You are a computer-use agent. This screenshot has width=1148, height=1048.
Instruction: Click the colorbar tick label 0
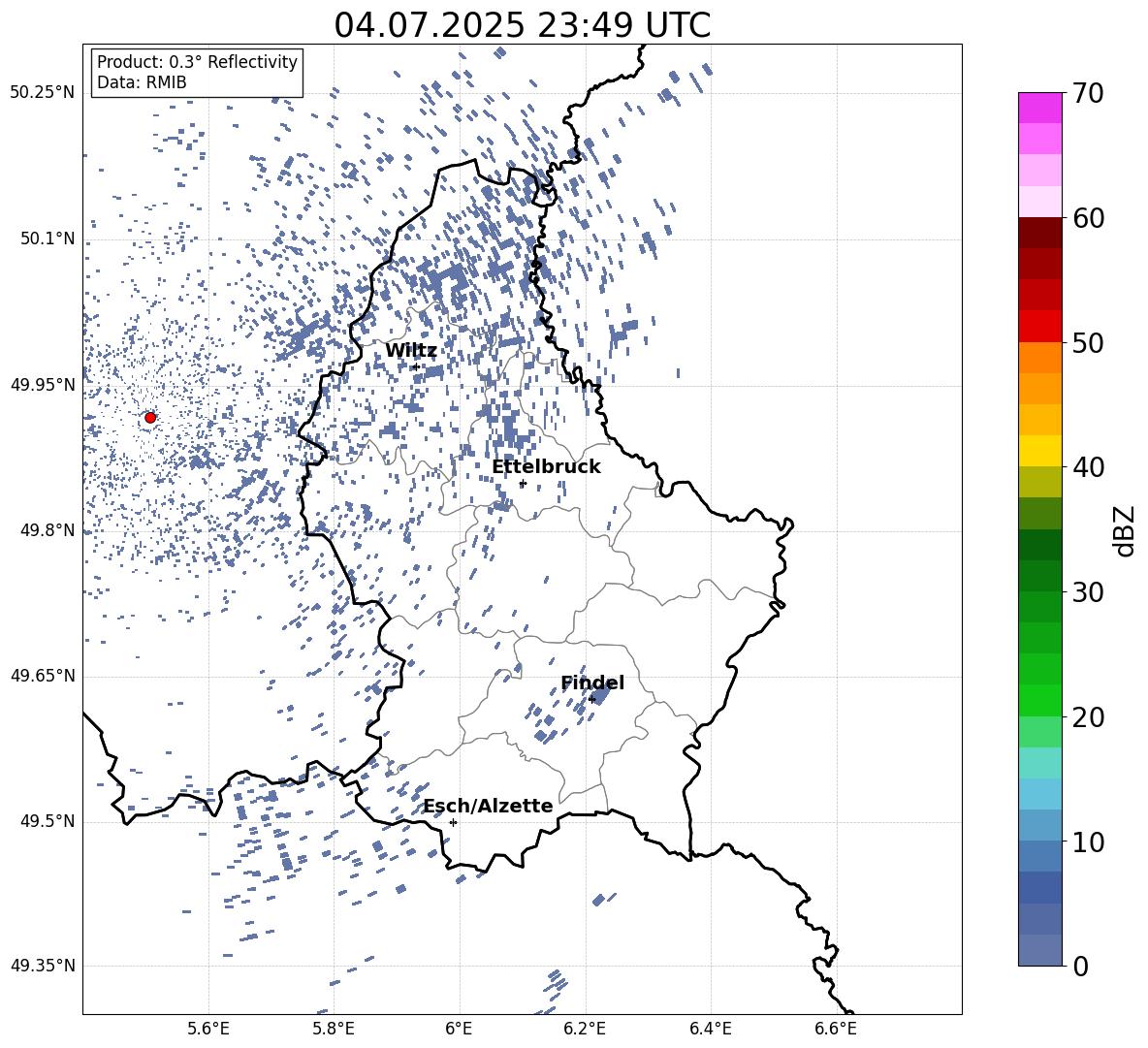(1080, 966)
